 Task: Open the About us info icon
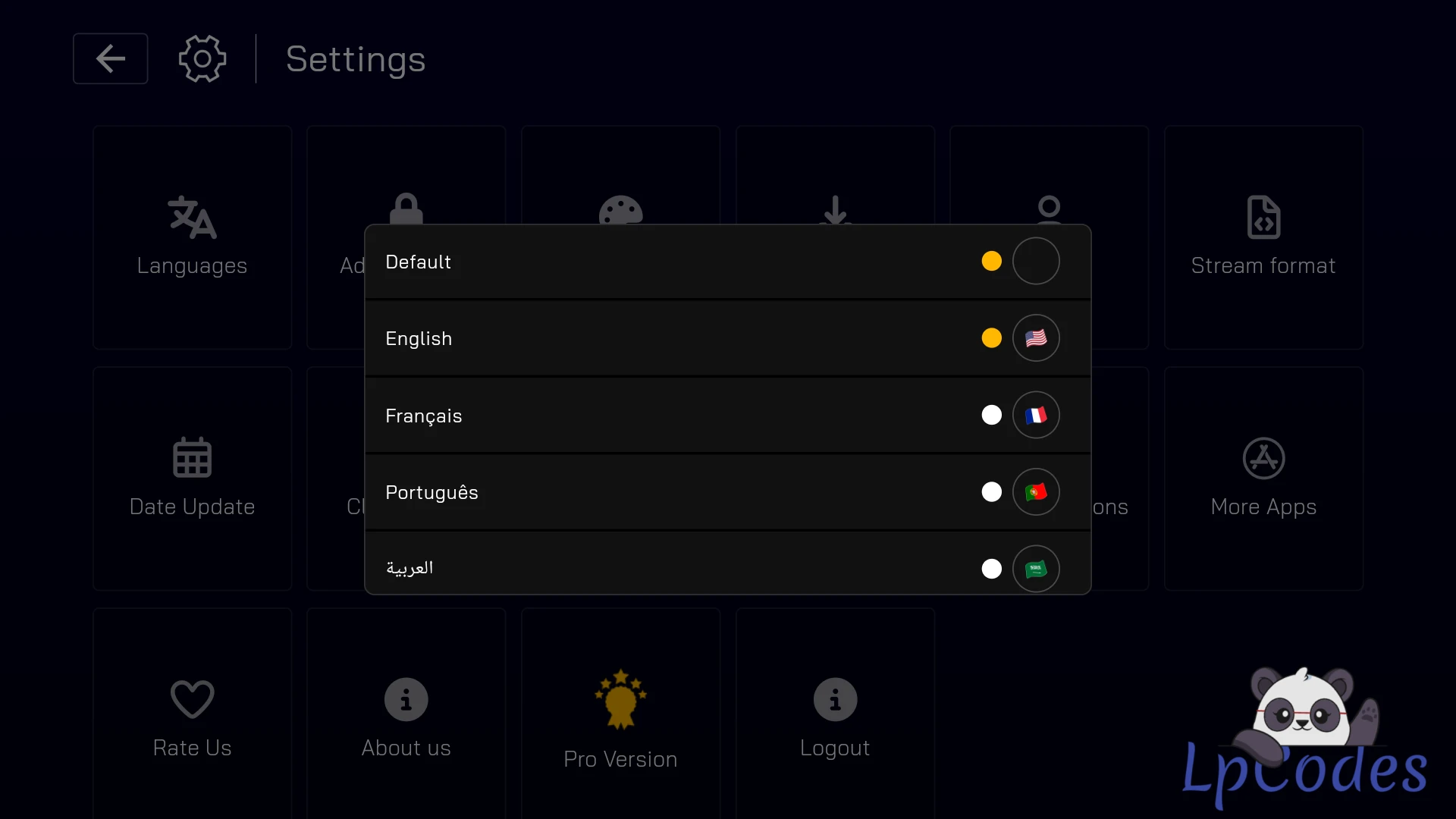(x=406, y=699)
